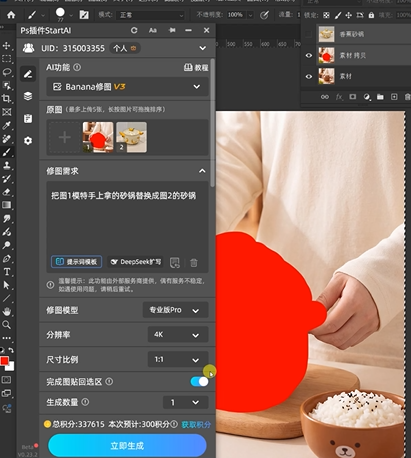Open the 生成数量 dropdown
Image resolution: width=411 pixels, height=458 pixels.
point(186,402)
